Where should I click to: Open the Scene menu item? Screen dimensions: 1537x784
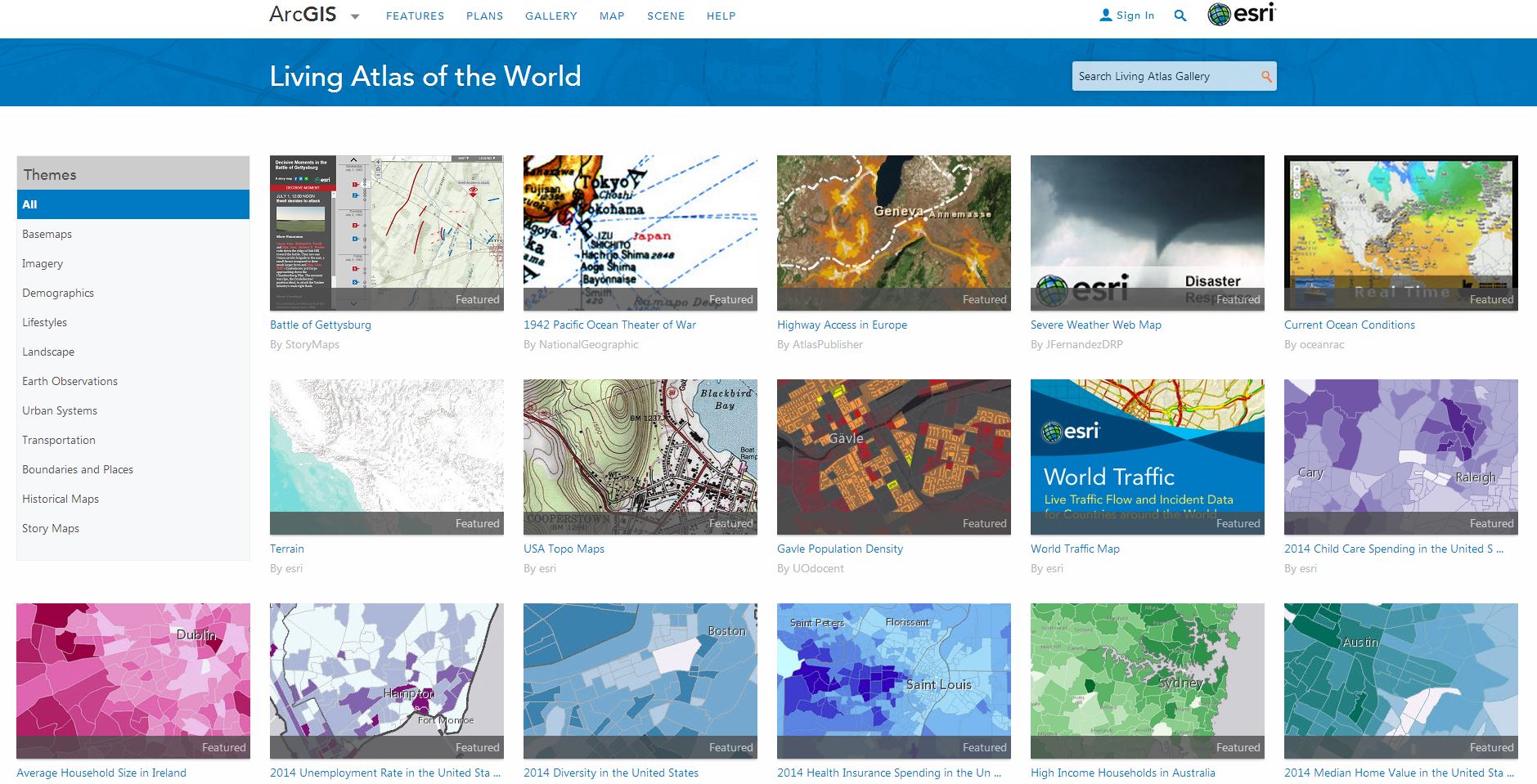[x=666, y=16]
